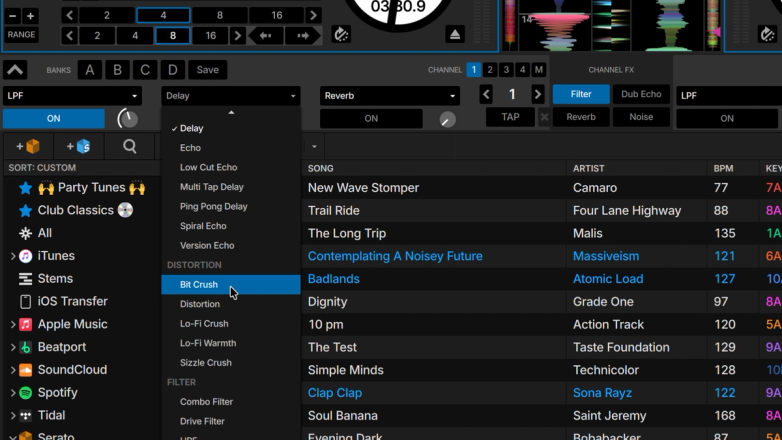This screenshot has height=440, width=782.
Task: Click the TAP tempo button
Action: tap(510, 117)
